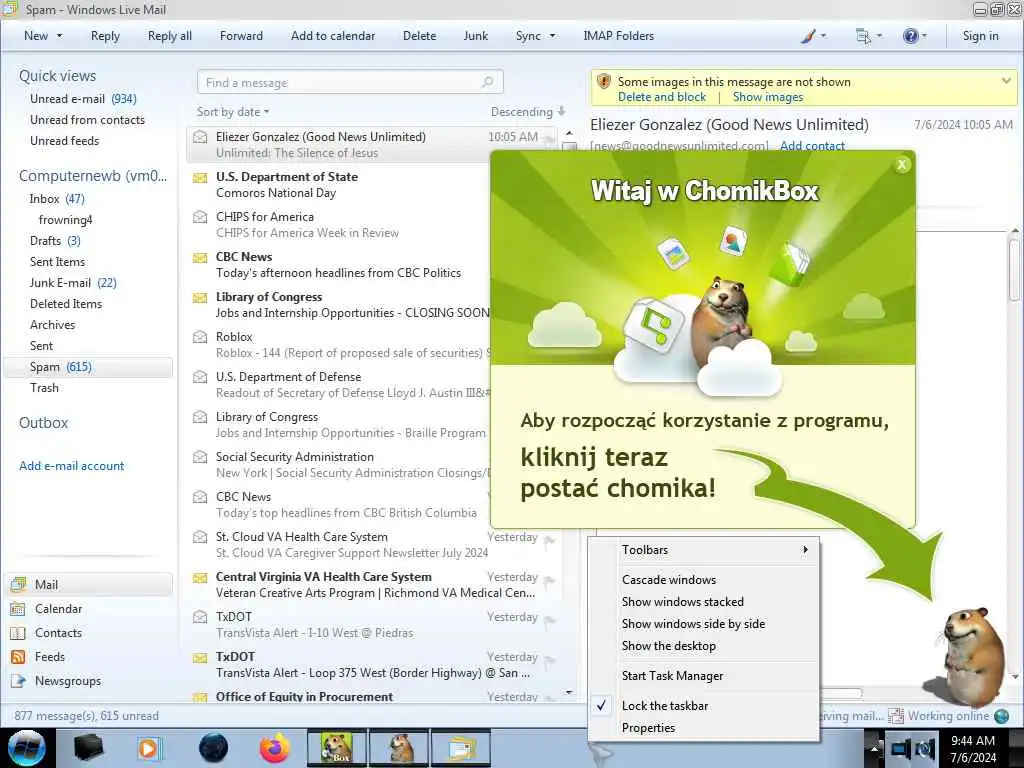Mark message as Junk

pyautogui.click(x=475, y=36)
